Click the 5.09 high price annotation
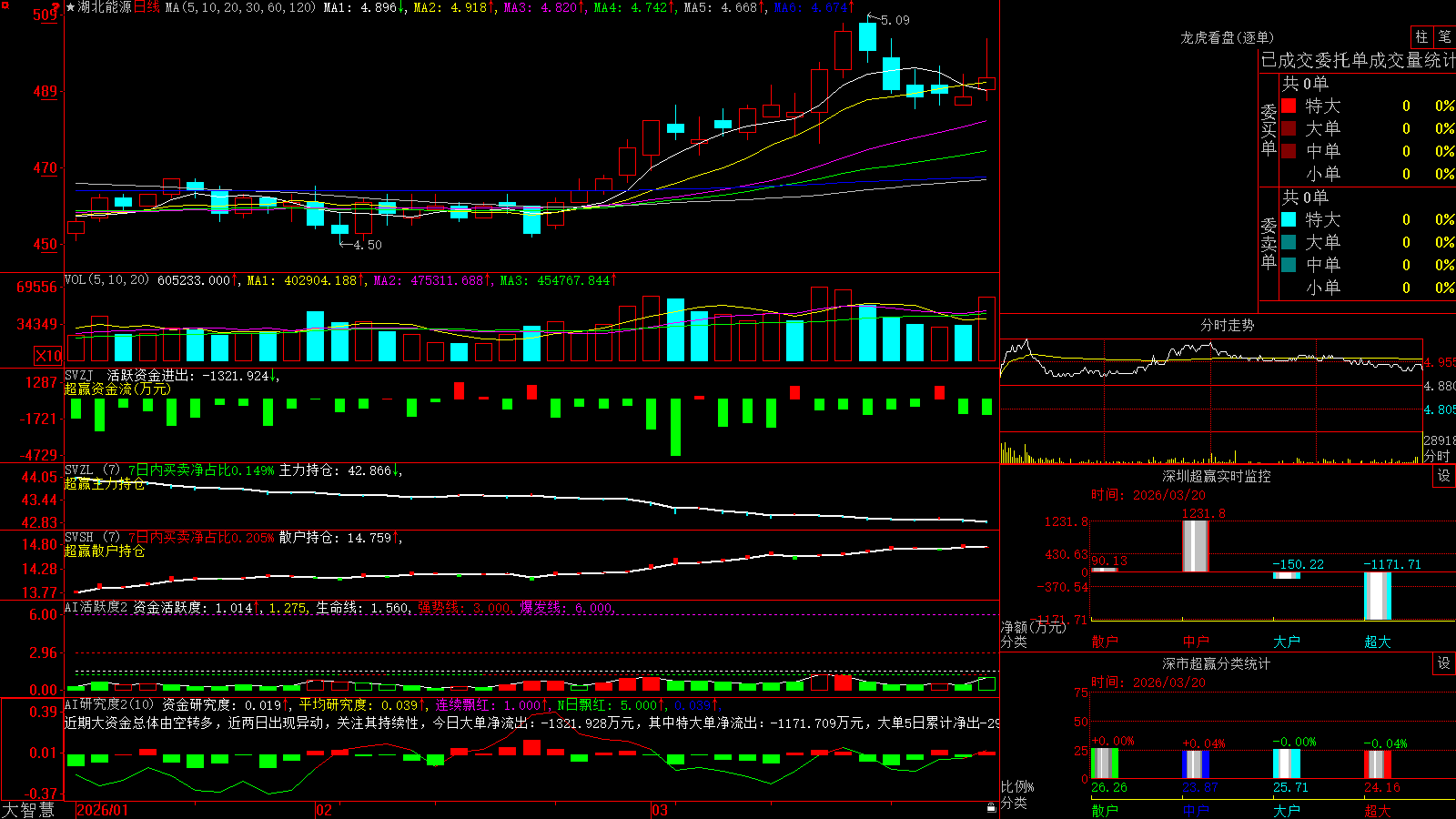1456x819 pixels. 895,20
